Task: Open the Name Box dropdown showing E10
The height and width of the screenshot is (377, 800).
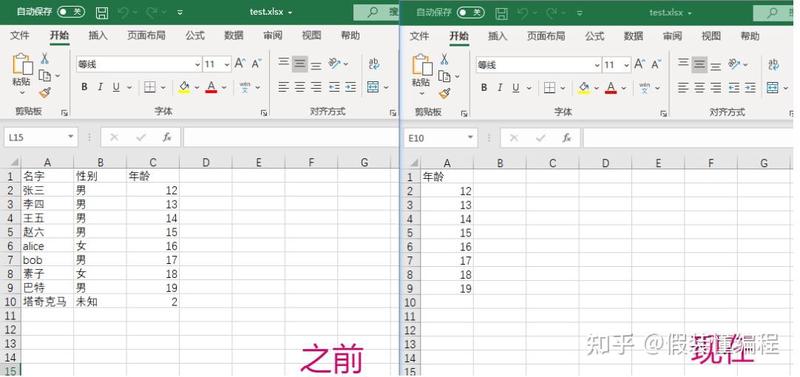Action: click(469, 138)
